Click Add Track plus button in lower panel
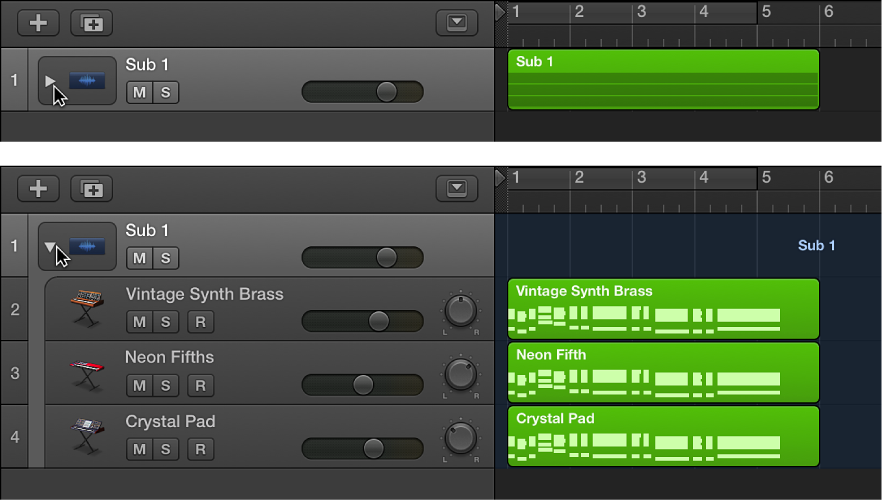 click(x=38, y=189)
